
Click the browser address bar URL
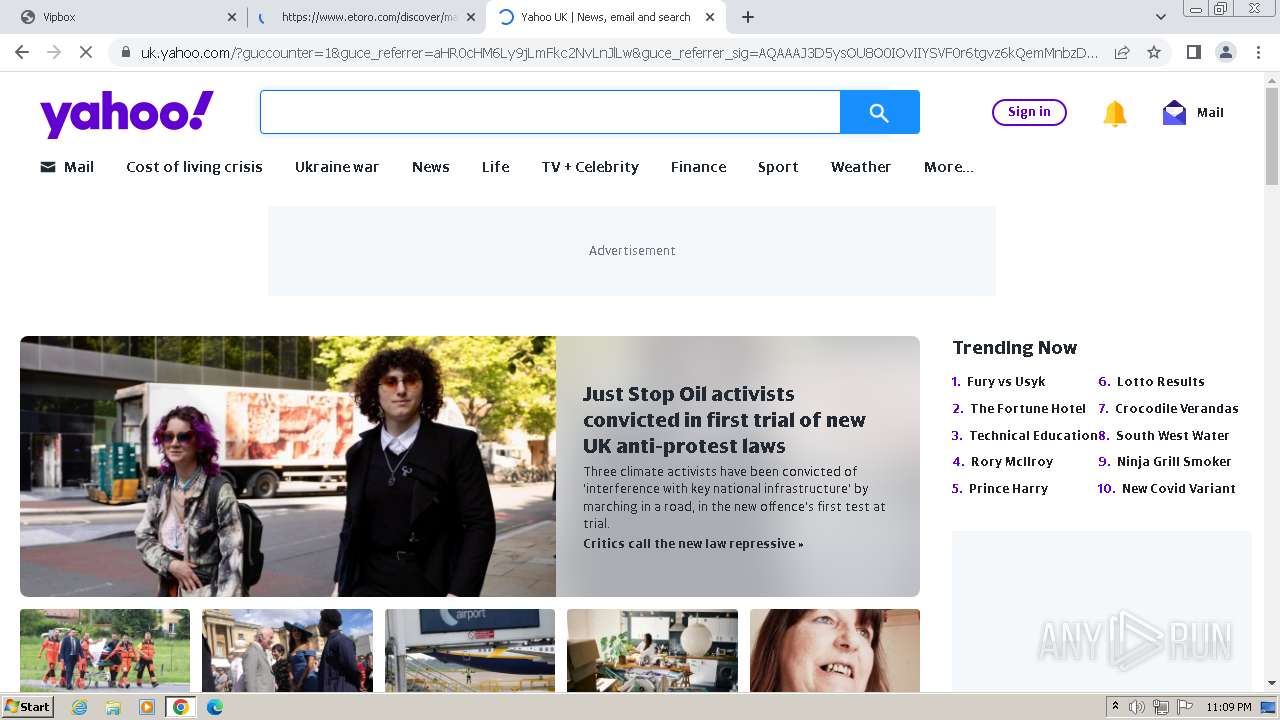(x=619, y=52)
